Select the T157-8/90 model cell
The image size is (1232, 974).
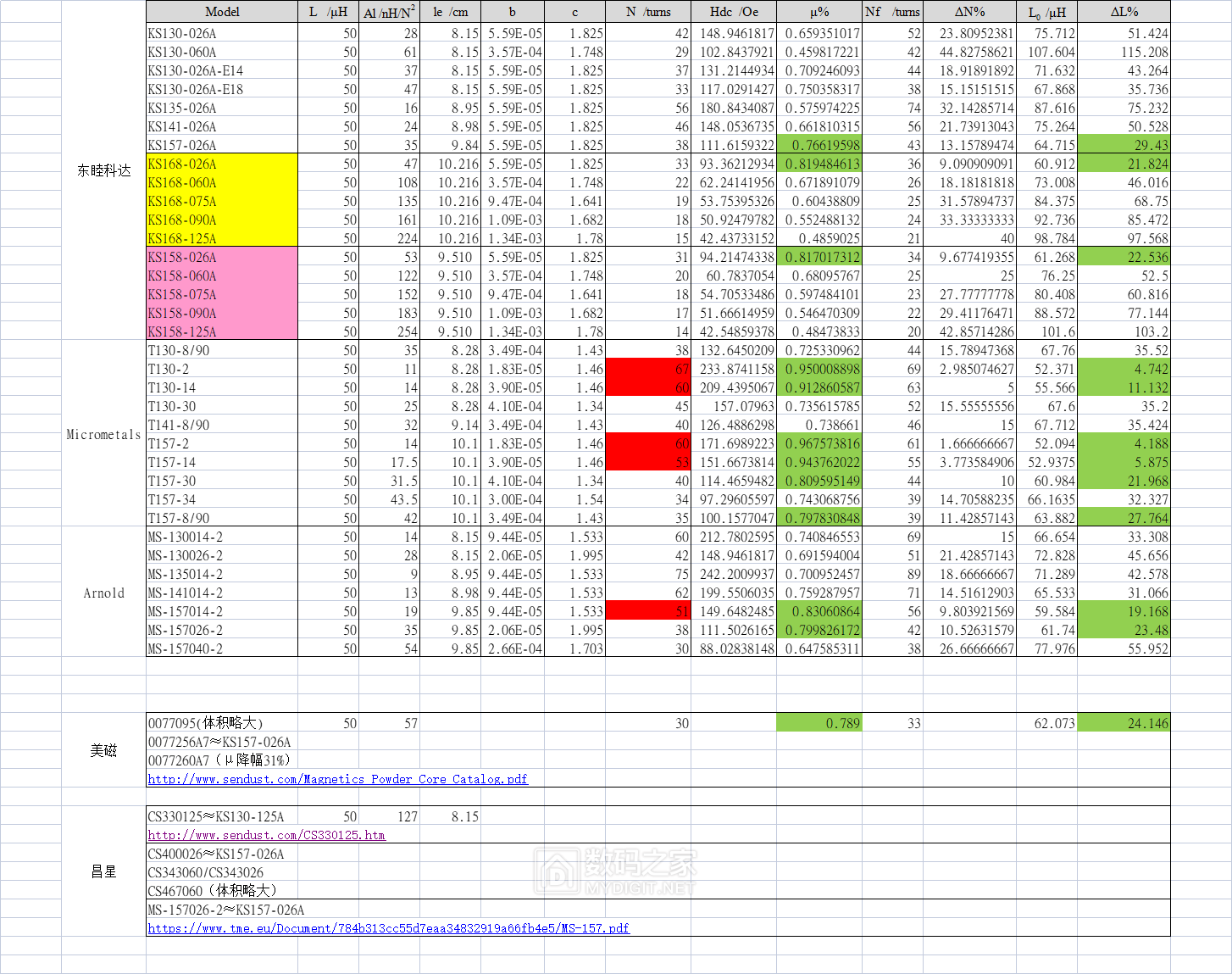coord(222,518)
